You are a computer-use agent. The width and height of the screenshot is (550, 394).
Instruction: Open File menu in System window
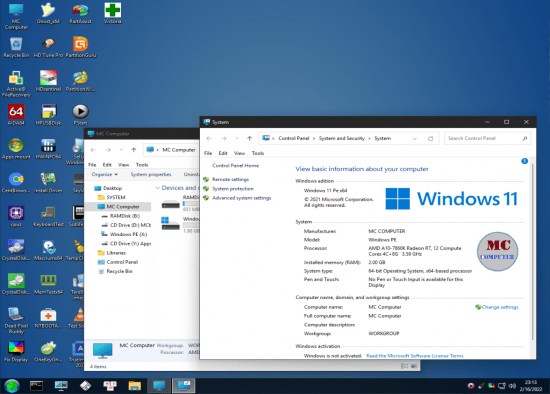208,153
